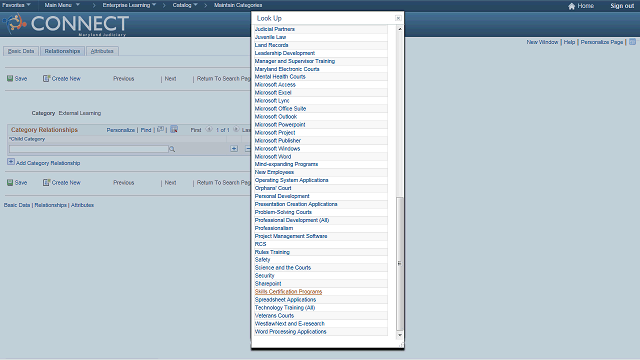Select Manager and Supervisor Training
Screen dimensions: 640x360
(295, 61)
